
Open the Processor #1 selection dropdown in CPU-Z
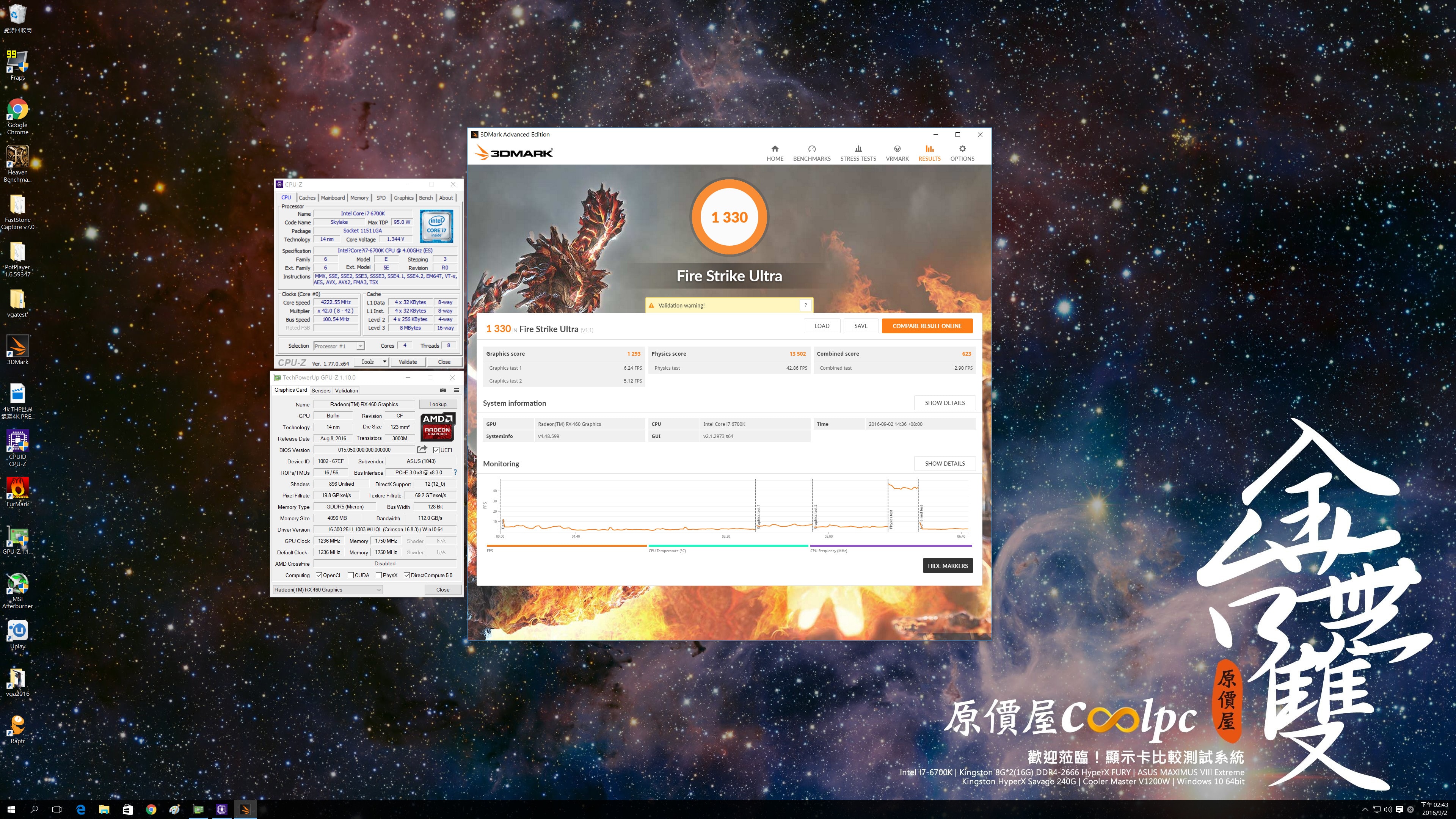click(339, 346)
